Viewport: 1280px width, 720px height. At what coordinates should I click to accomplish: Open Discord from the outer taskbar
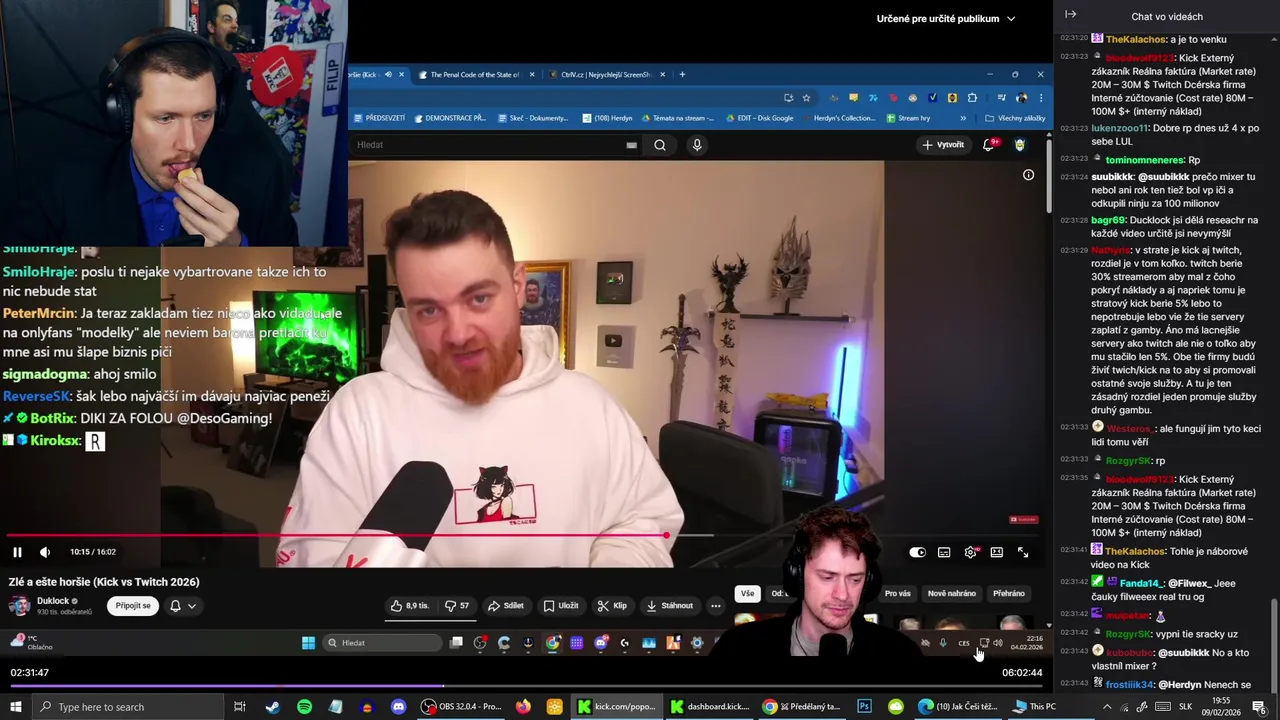399,707
